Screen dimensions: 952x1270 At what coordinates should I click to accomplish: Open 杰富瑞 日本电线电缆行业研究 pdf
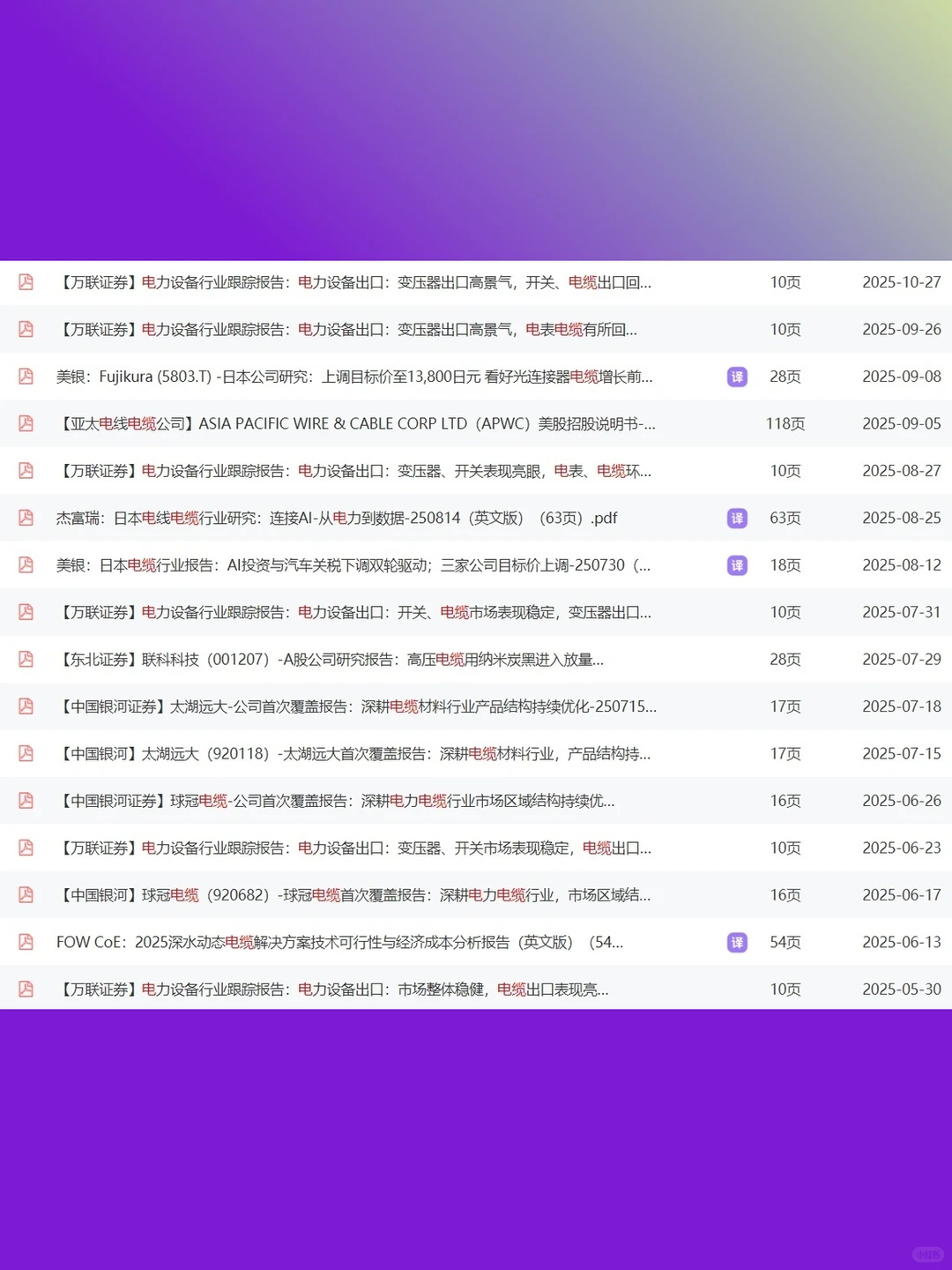tap(337, 518)
